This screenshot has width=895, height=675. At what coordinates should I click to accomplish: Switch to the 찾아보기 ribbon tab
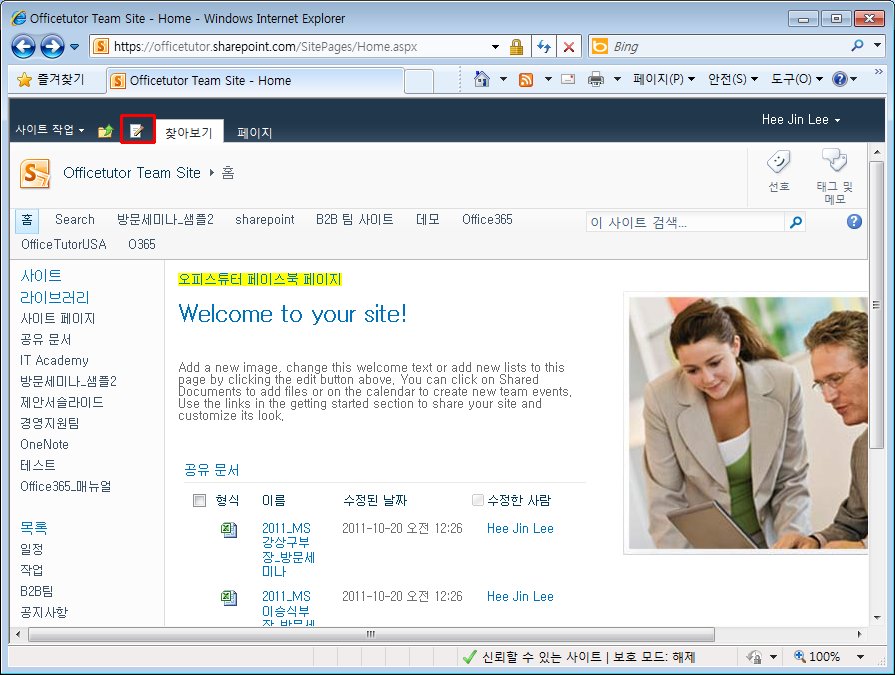pos(189,133)
